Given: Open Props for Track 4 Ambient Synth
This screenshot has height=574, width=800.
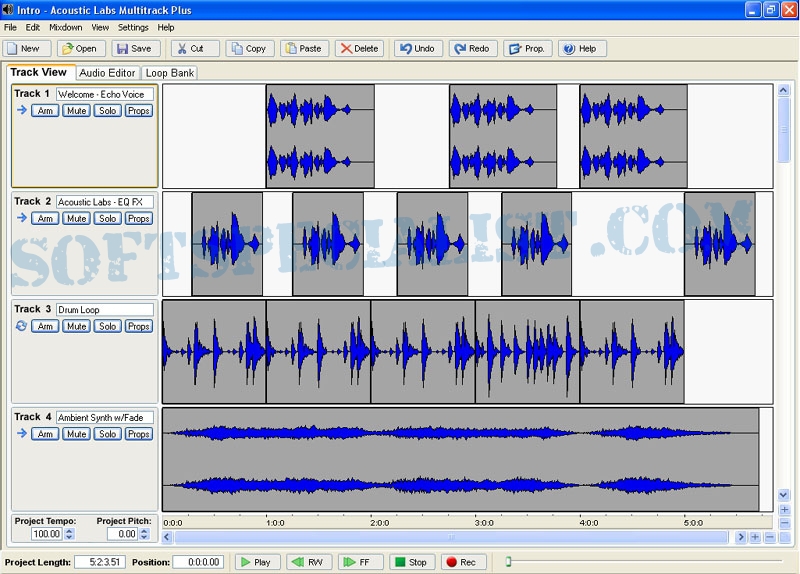Looking at the screenshot, I should coord(139,434).
